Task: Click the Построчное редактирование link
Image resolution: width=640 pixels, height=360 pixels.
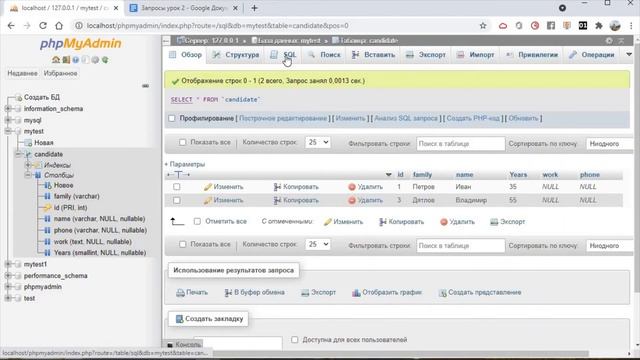Action: (283, 118)
